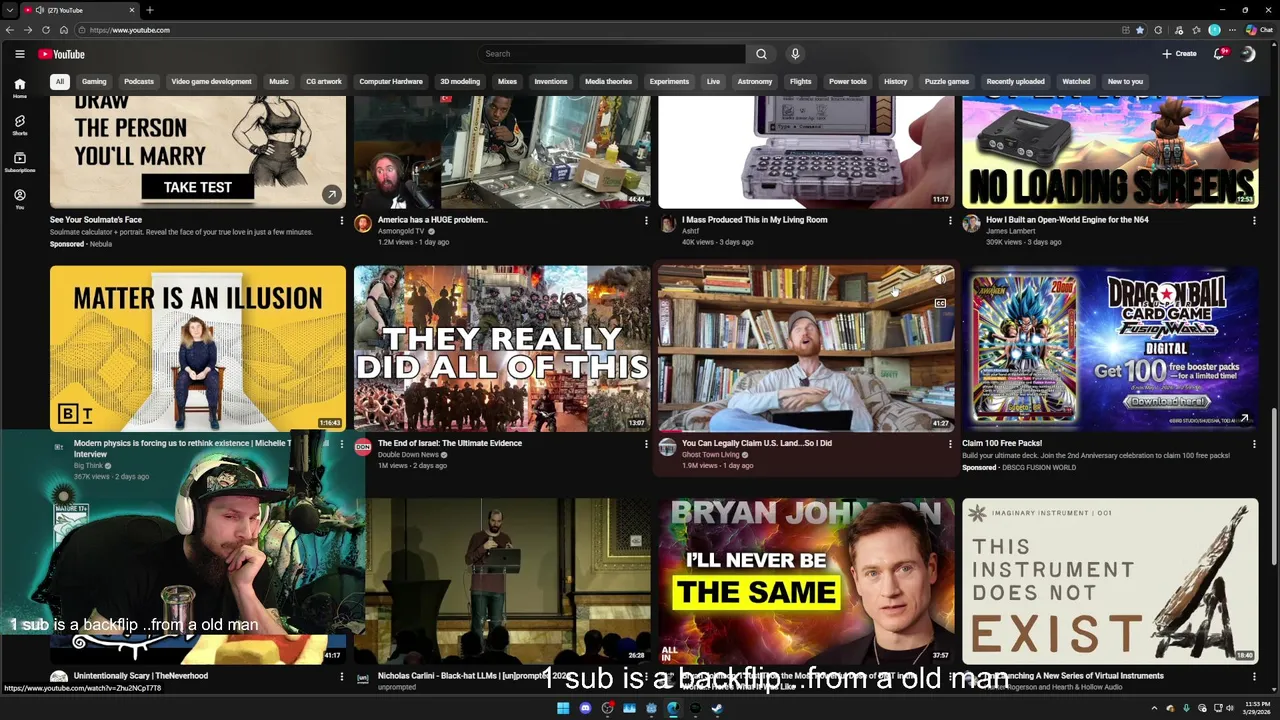Screen dimensions: 1280x720
Task: Click the Create button
Action: coord(1179,54)
